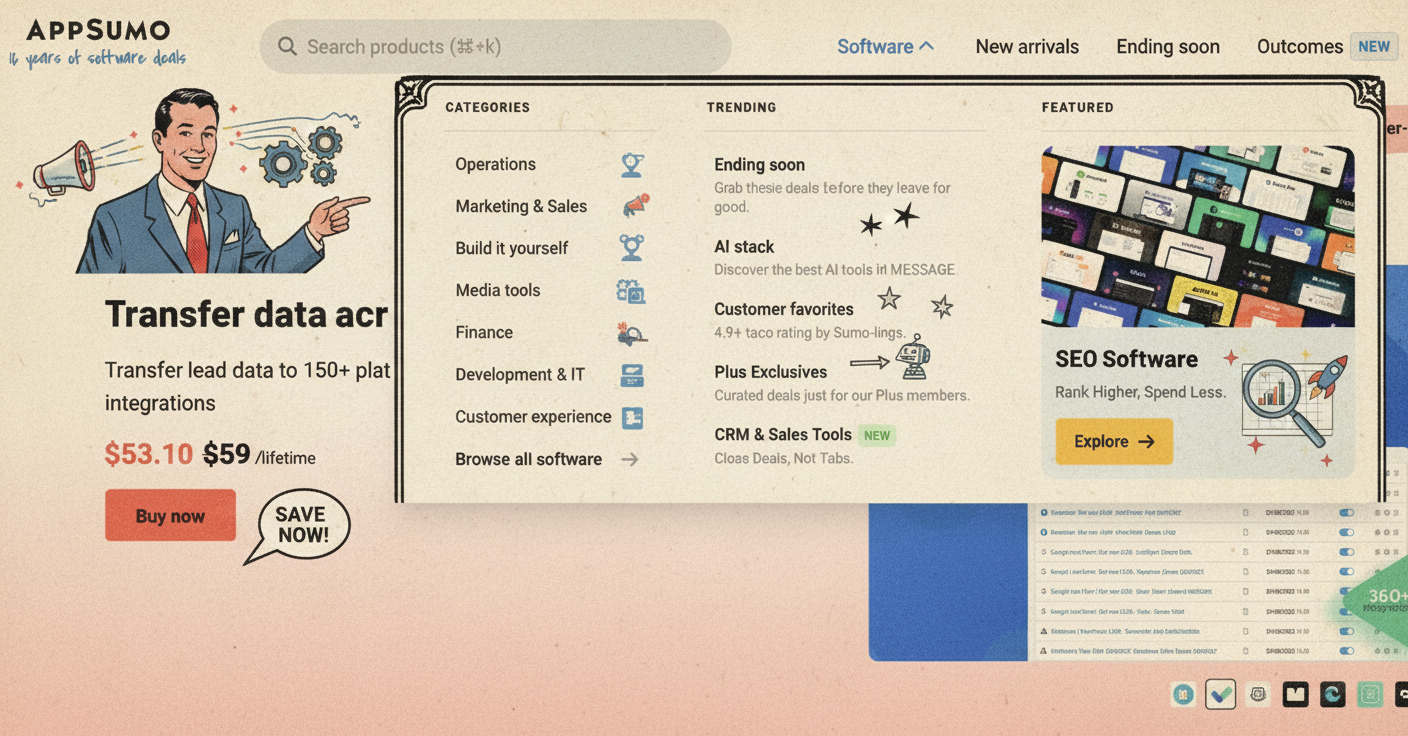Open the New arrivals nav item
This screenshot has width=1408, height=736.
(1027, 46)
